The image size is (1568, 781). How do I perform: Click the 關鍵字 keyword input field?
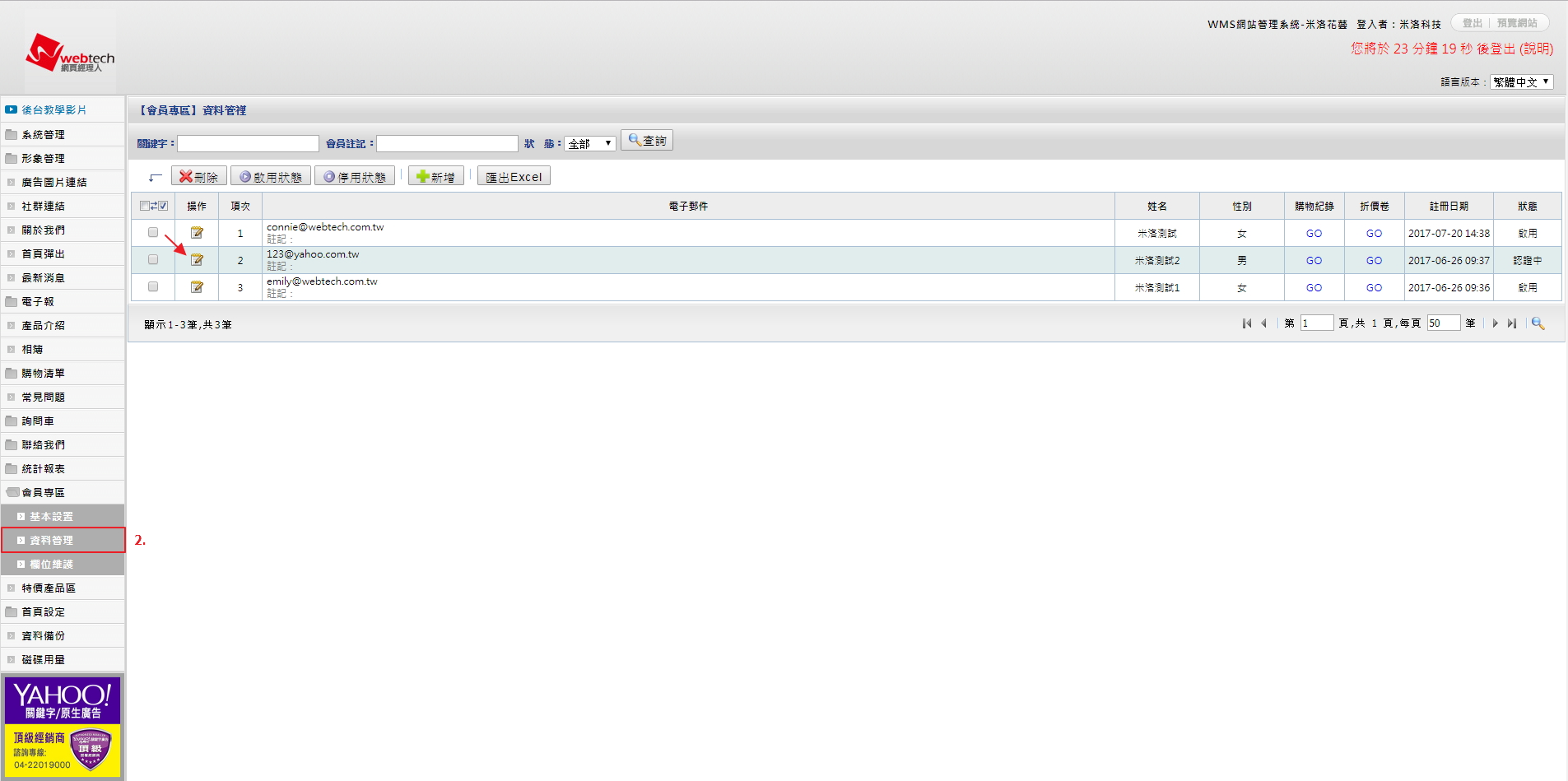(x=248, y=144)
